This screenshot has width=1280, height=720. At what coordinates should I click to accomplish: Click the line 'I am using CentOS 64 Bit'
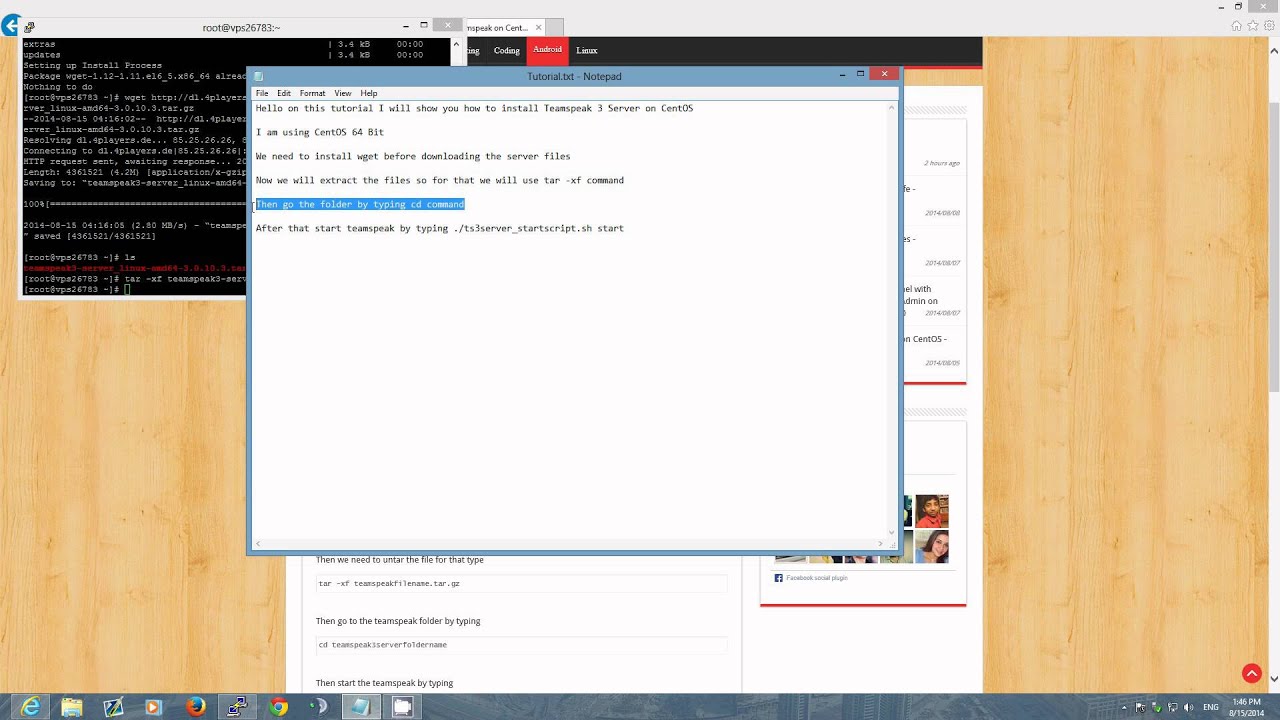tap(320, 132)
